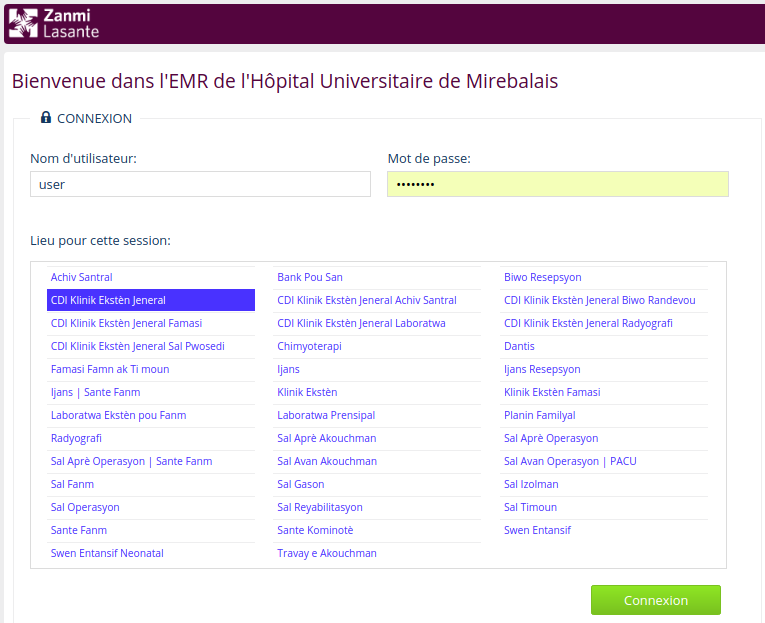Select Sal Avan Akouchman
This screenshot has height=623, width=765.
tap(377, 461)
